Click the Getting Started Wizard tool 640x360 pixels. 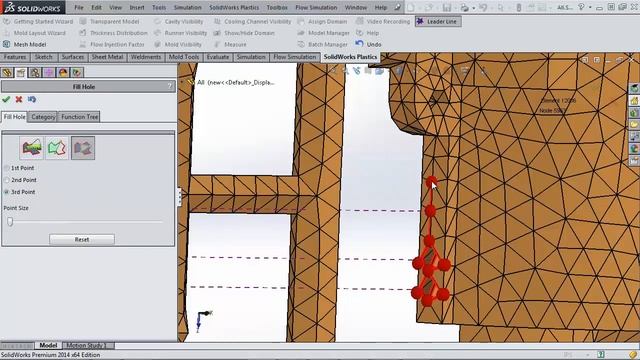[x=38, y=21]
